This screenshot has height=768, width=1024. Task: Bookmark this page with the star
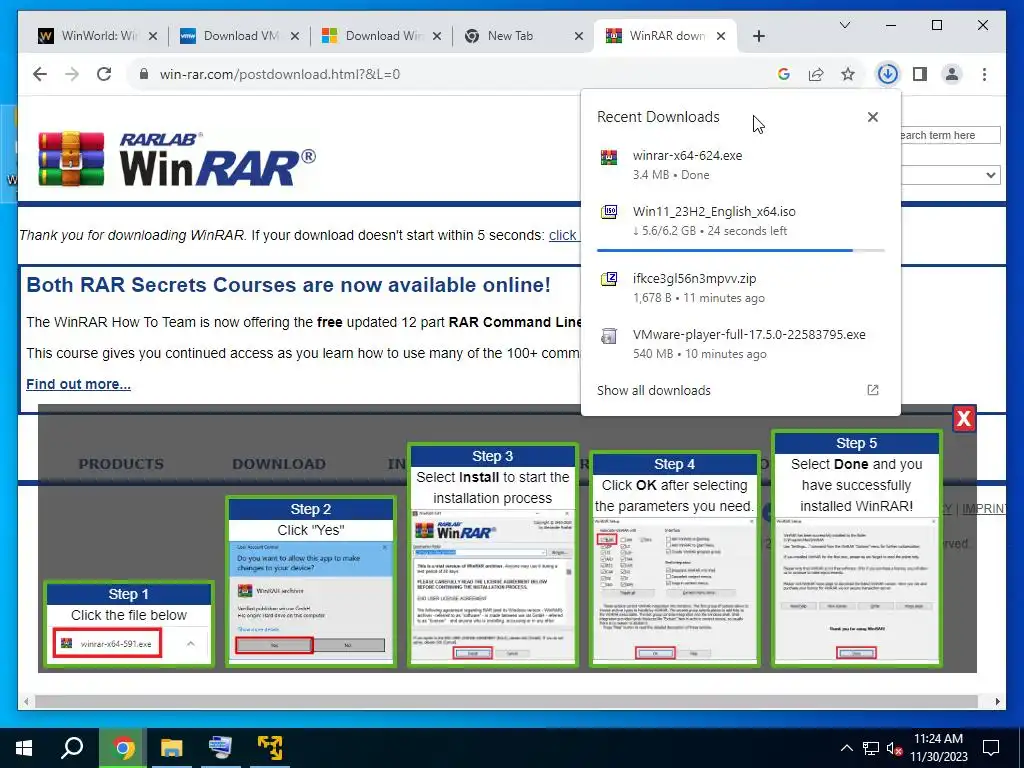coord(848,74)
